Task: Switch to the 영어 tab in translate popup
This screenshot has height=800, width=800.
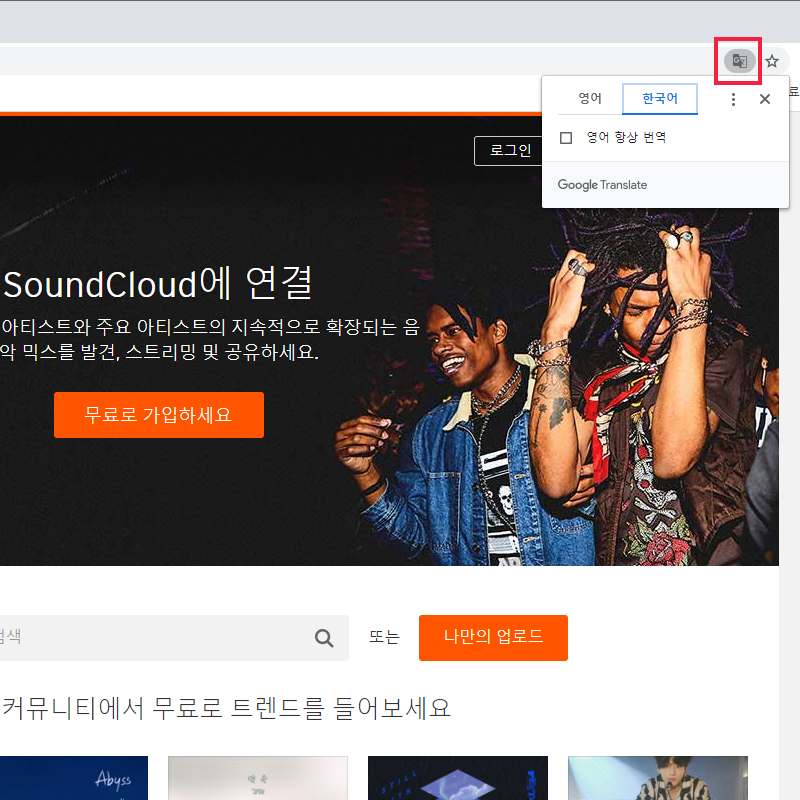Action: coord(590,98)
